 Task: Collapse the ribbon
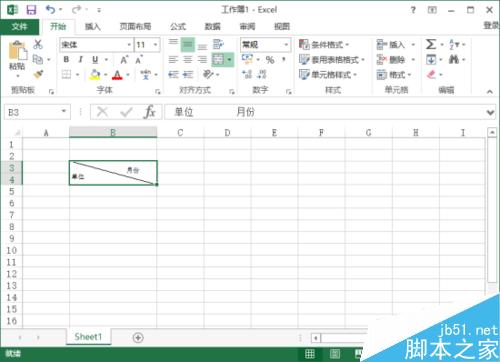click(x=489, y=91)
